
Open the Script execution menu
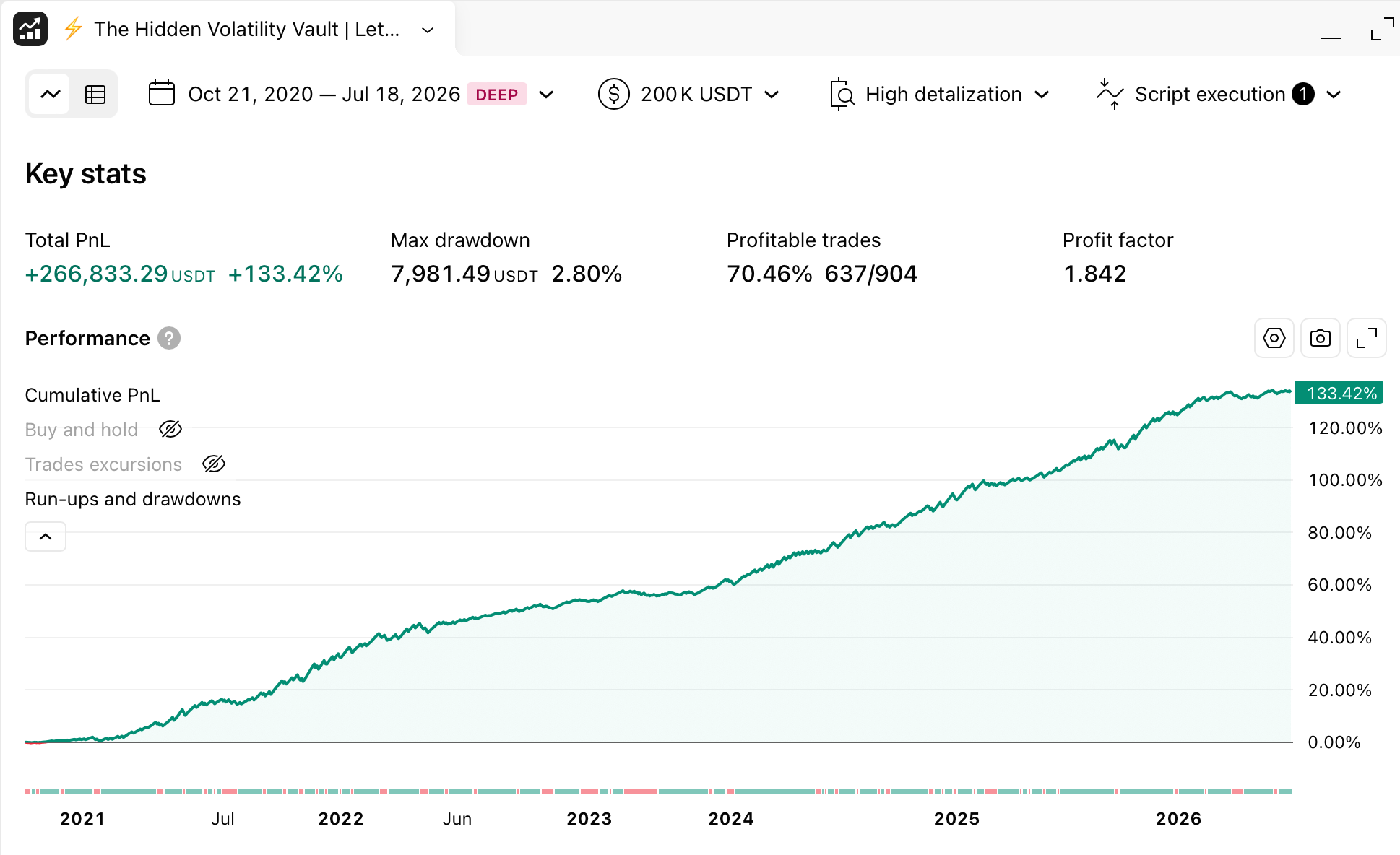pos(1218,94)
